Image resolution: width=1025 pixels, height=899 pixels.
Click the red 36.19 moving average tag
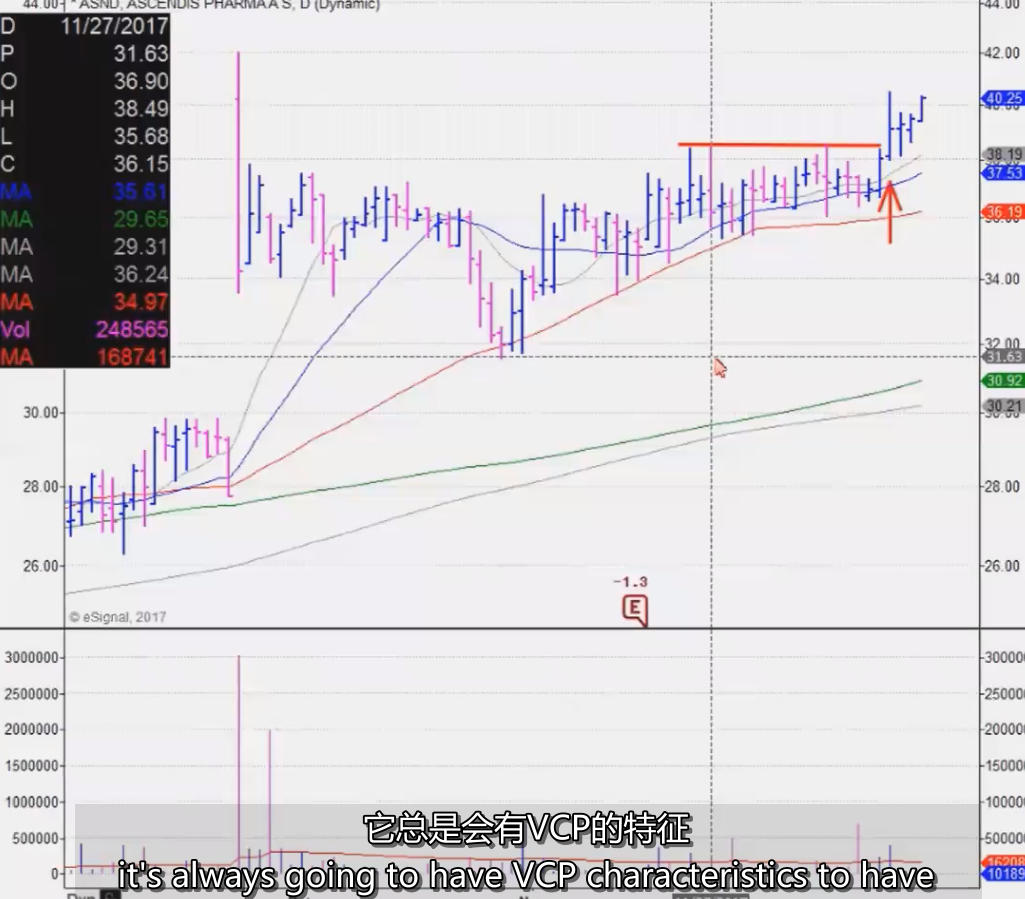coord(1003,211)
